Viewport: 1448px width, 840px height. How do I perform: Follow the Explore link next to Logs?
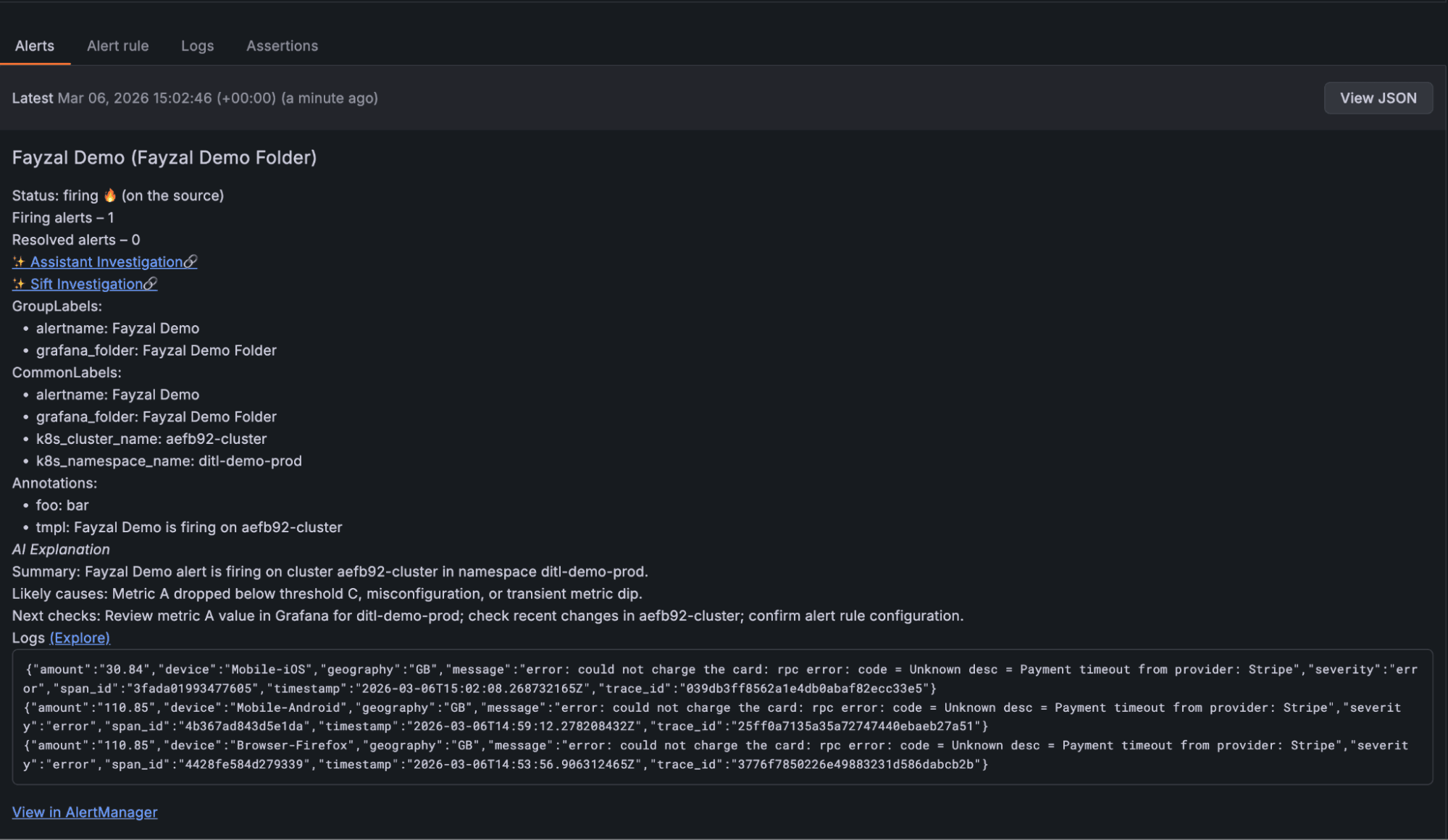pos(80,637)
